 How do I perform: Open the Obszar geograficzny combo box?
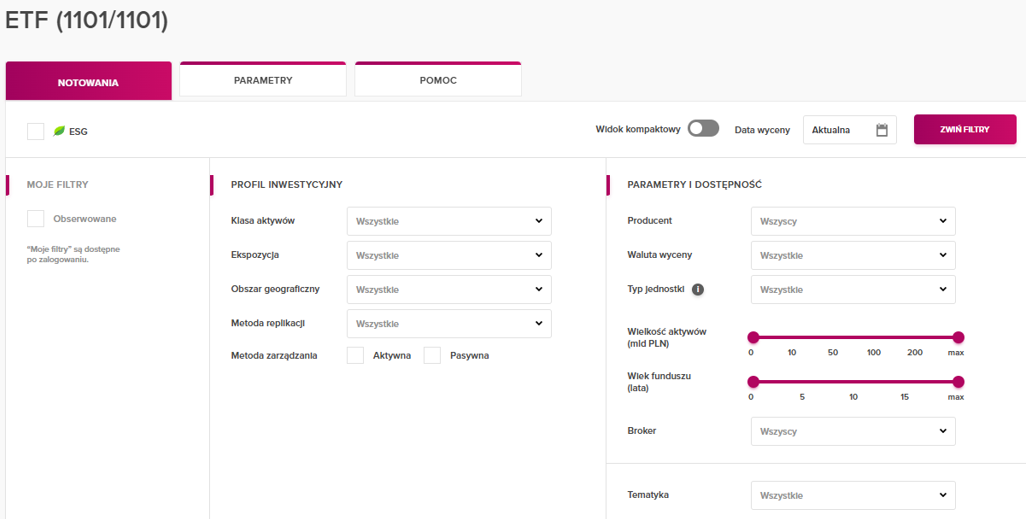(x=449, y=290)
